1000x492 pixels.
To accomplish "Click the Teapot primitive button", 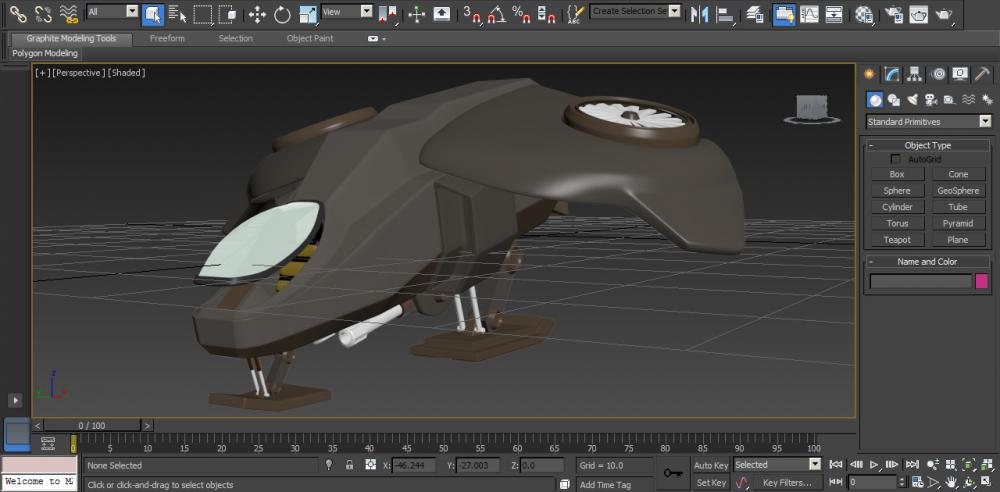I will point(897,240).
